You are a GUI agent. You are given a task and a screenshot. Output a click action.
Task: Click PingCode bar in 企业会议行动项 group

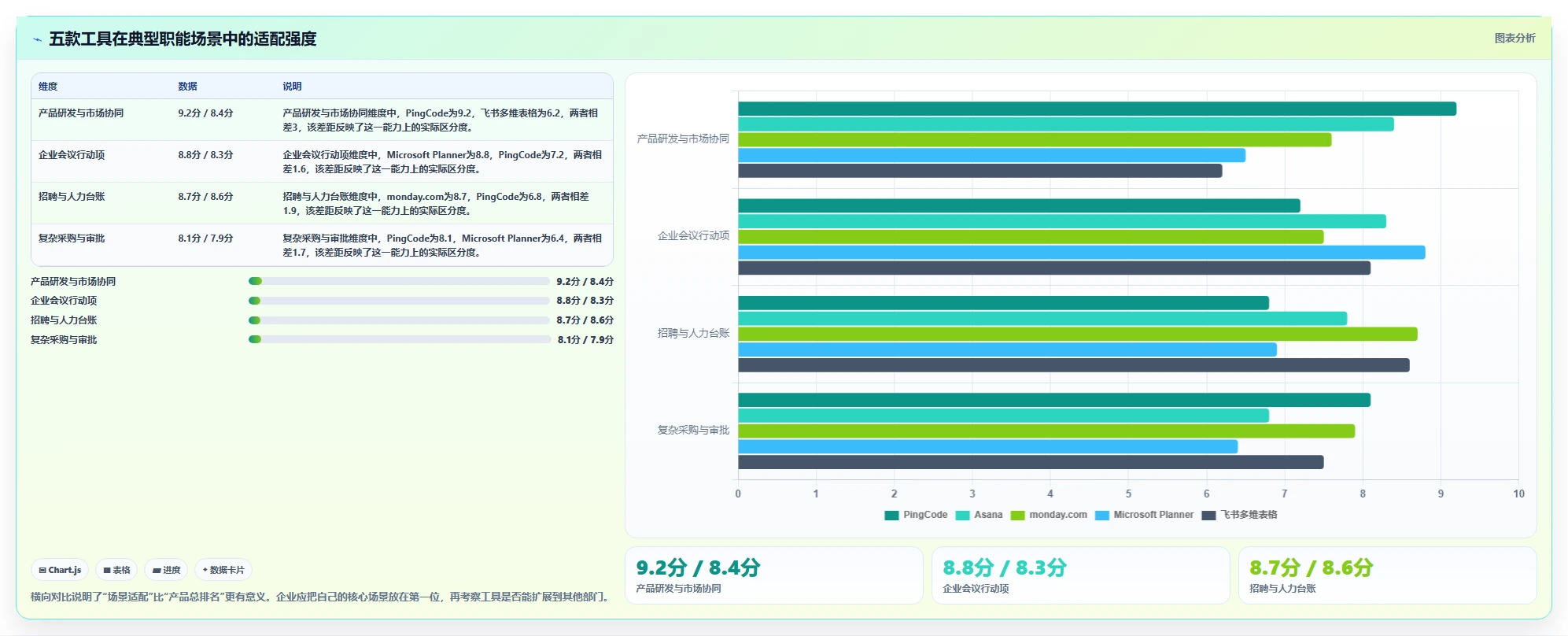click(x=1019, y=206)
